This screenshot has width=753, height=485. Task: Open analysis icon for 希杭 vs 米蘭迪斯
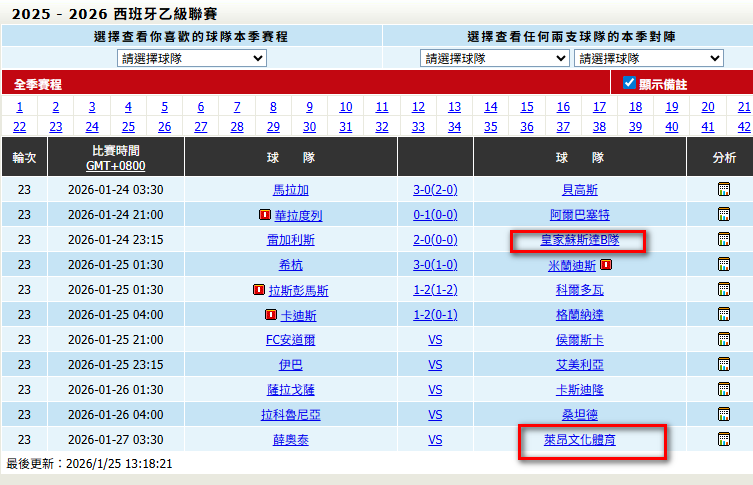[x=724, y=265]
